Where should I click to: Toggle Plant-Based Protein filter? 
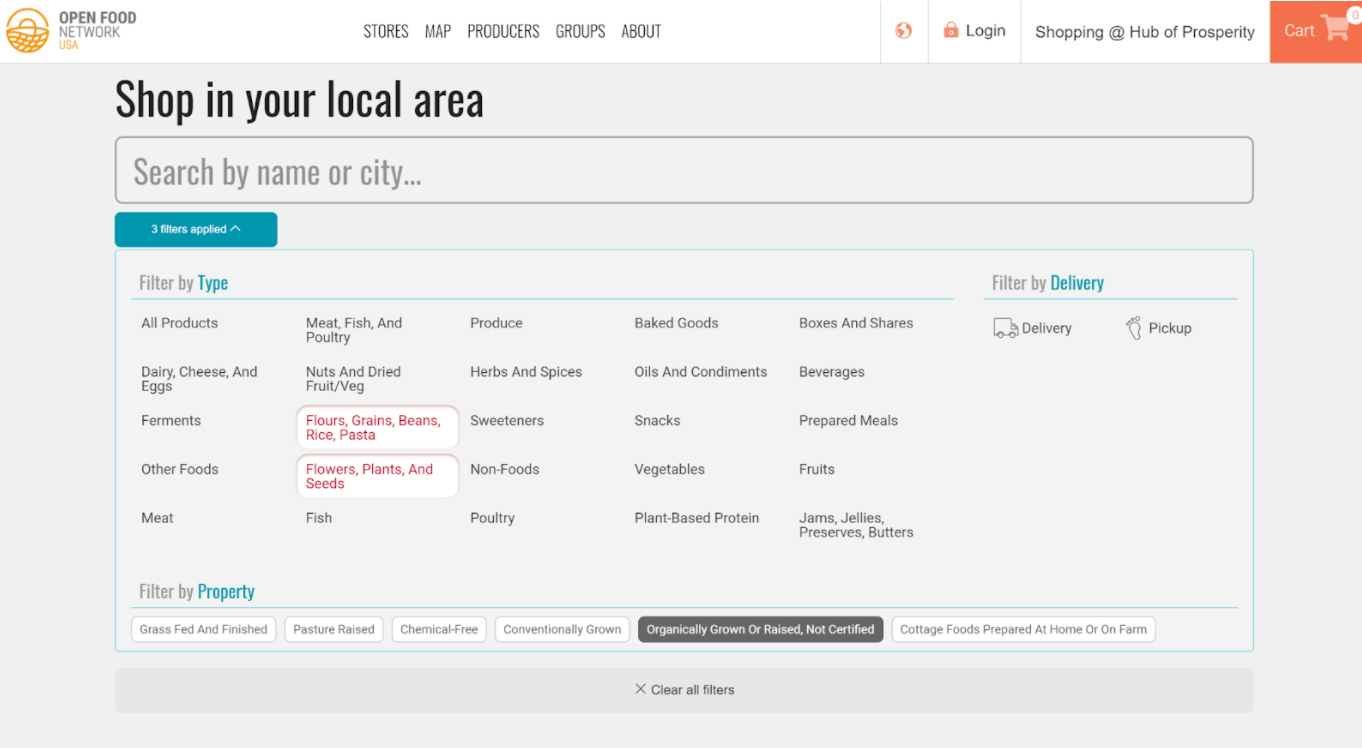tap(697, 518)
